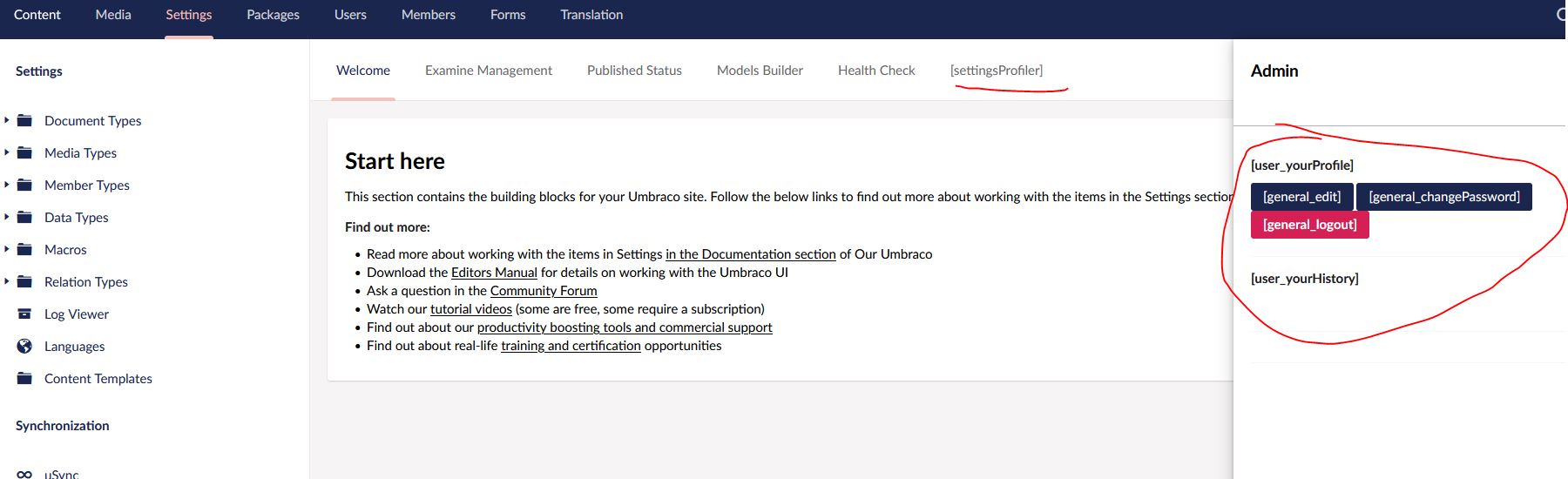Click the 'Find out more:' text
Viewport: 1568px width, 479px height.
[387, 227]
